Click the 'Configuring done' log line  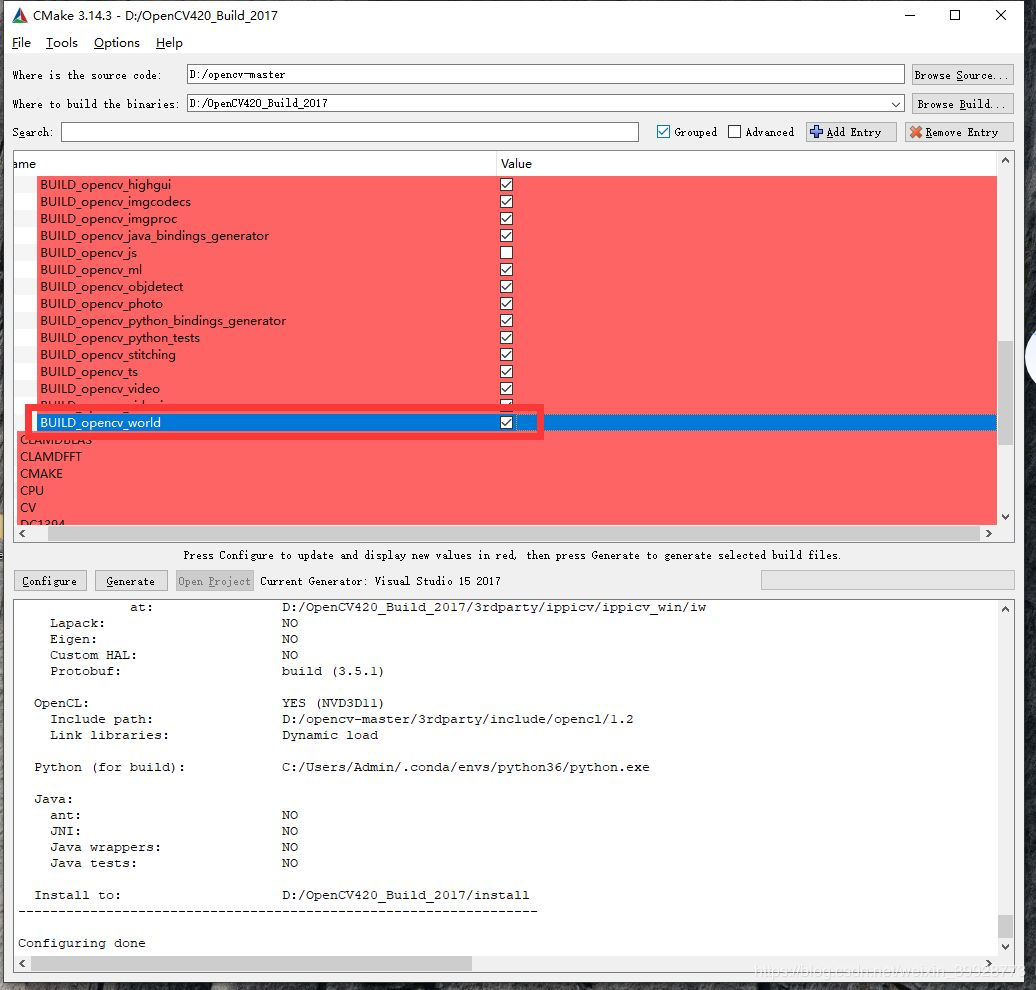81,943
